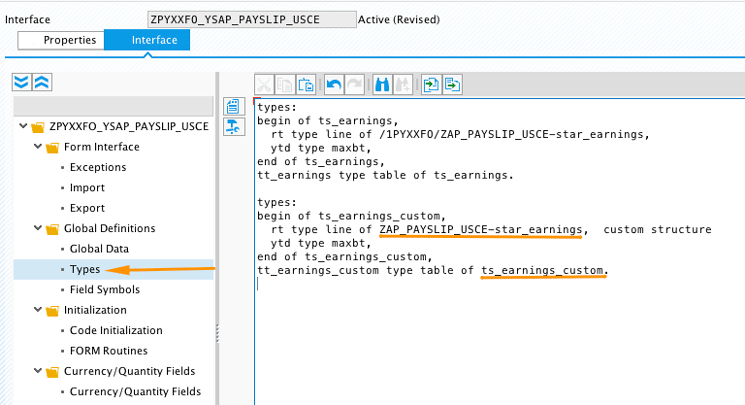
Task: Click the Import from file icon
Action: pos(431,85)
